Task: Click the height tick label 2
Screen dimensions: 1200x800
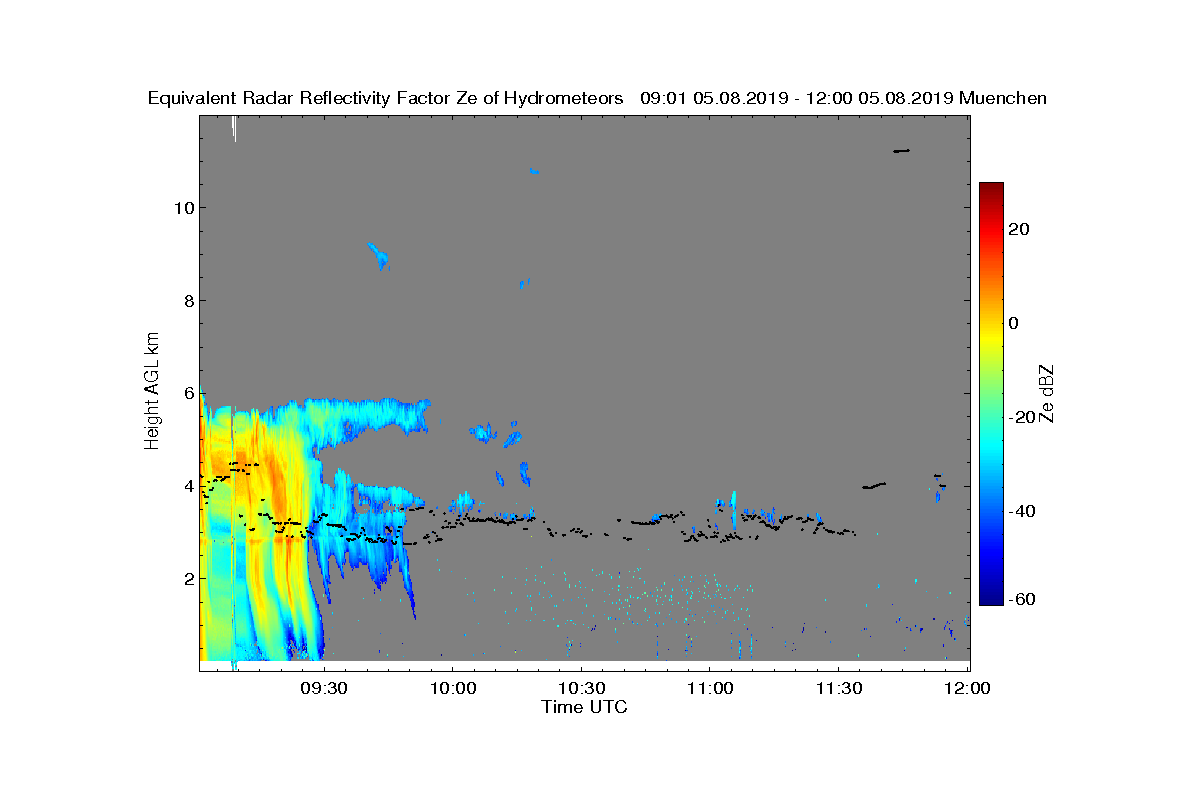Action: (x=187, y=579)
